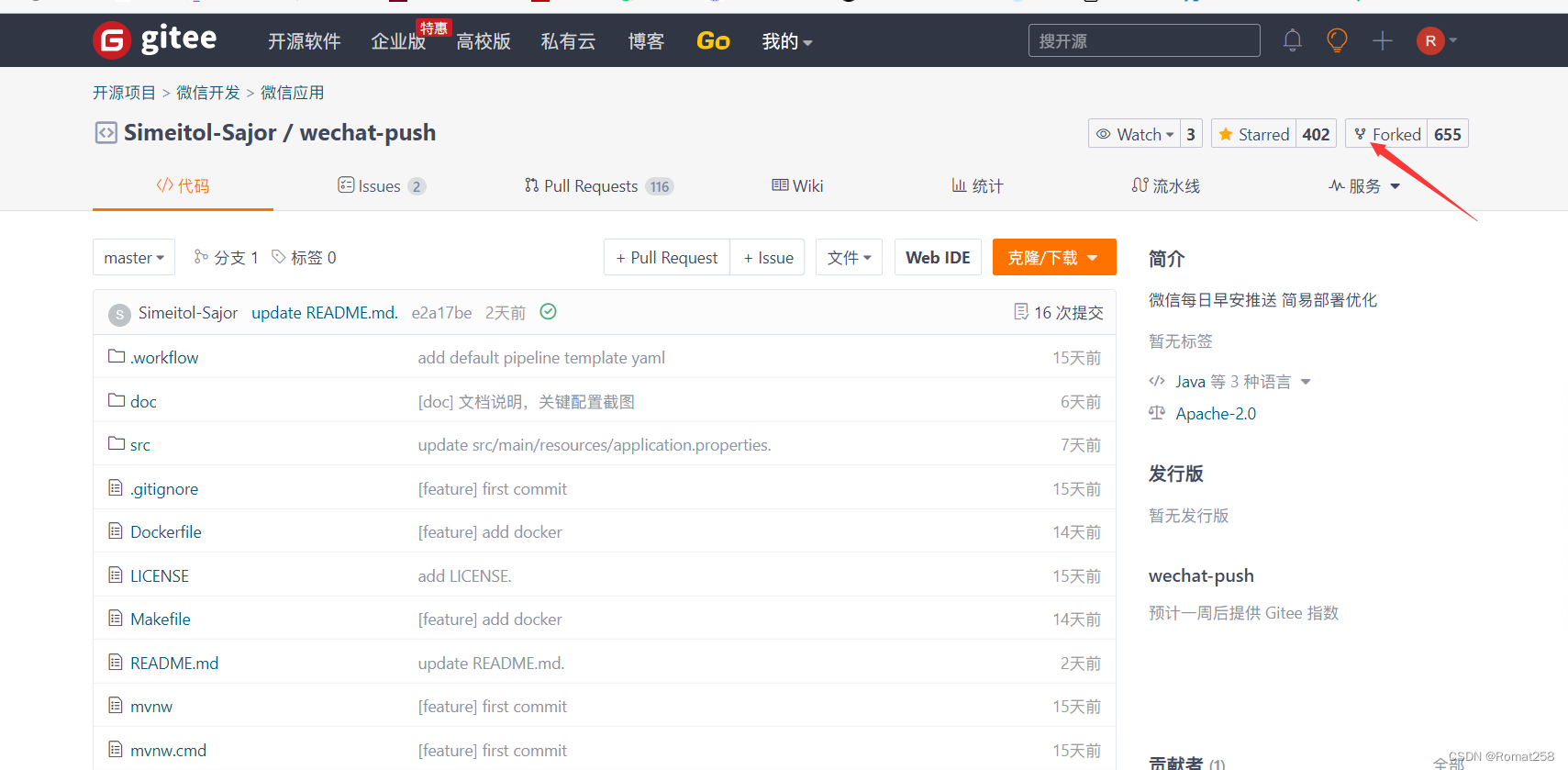
Task: Click the fork icon in Forked button
Action: (1361, 134)
